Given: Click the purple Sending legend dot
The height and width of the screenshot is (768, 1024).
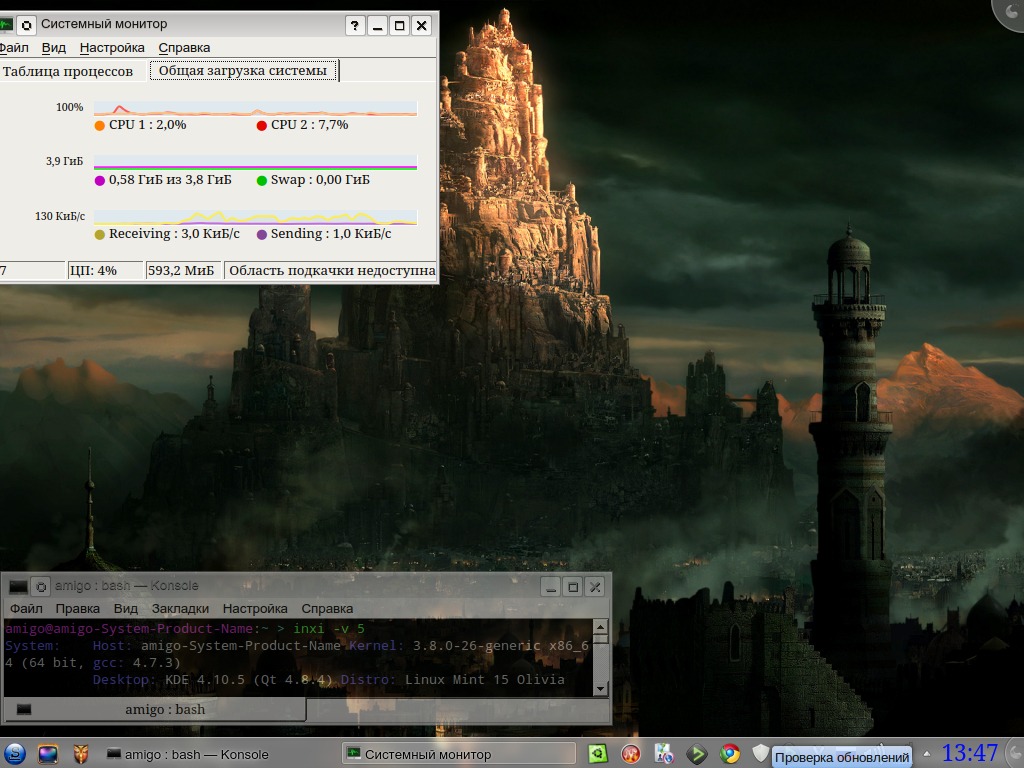Looking at the screenshot, I should 262,234.
